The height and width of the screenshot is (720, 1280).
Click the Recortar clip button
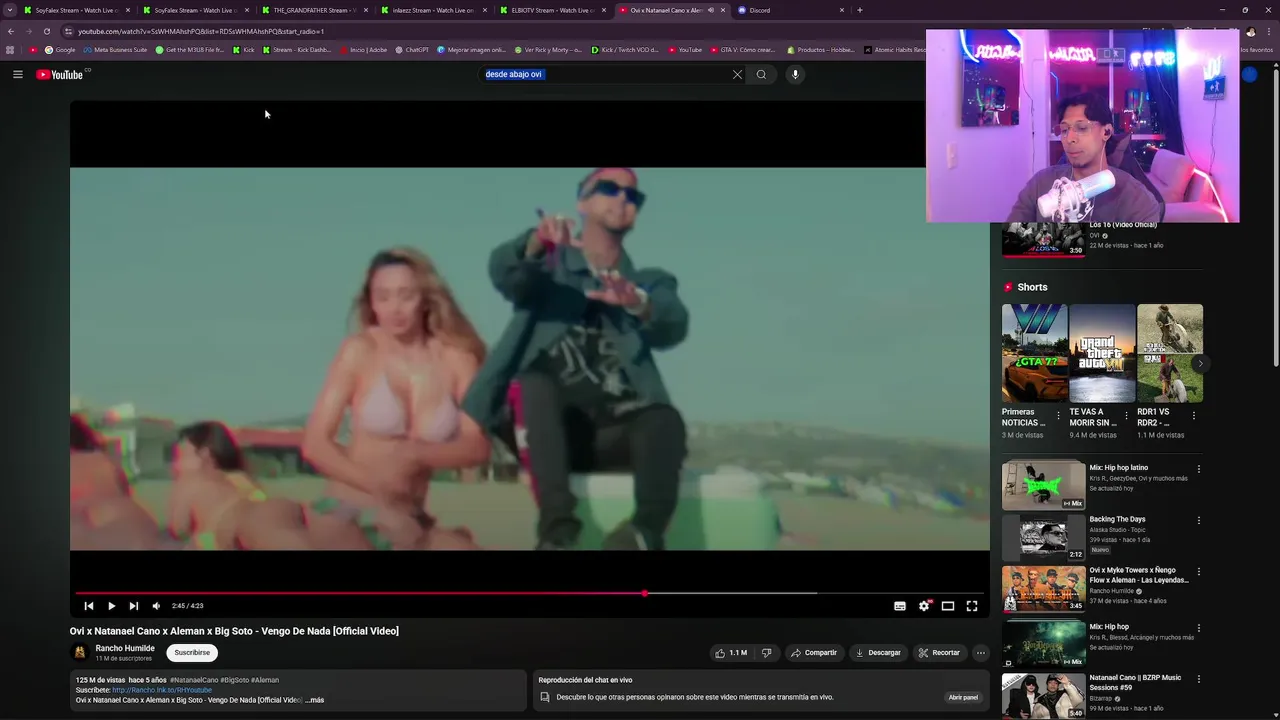[x=939, y=653]
